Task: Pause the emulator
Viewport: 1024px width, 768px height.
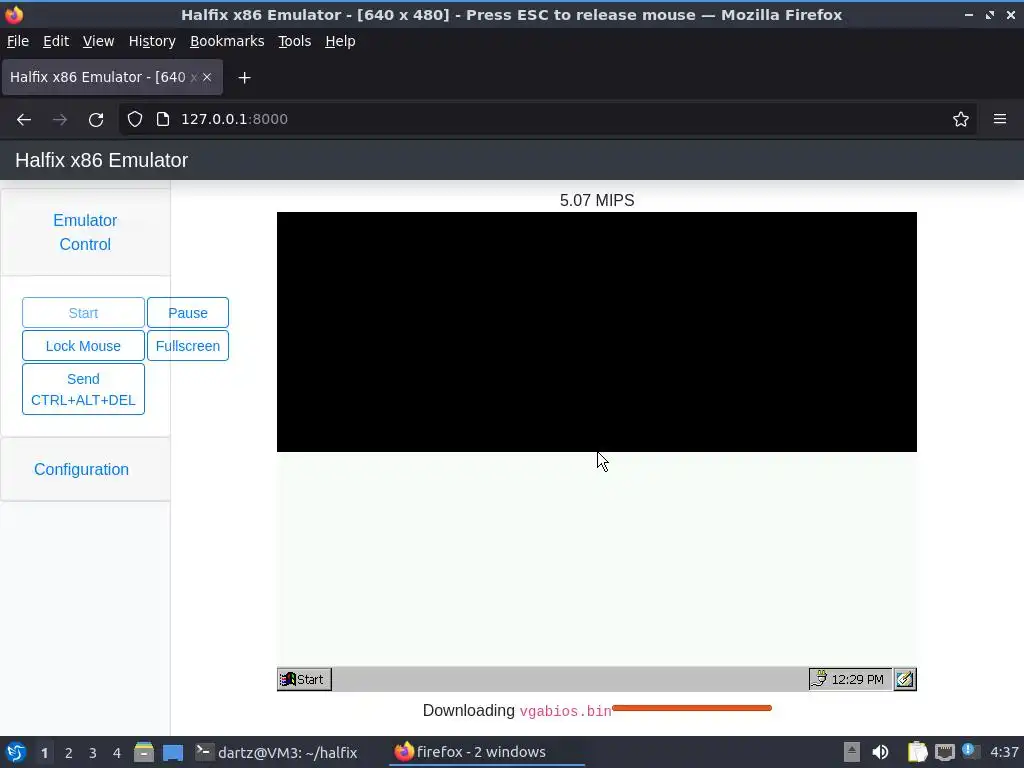Action: [x=188, y=313]
